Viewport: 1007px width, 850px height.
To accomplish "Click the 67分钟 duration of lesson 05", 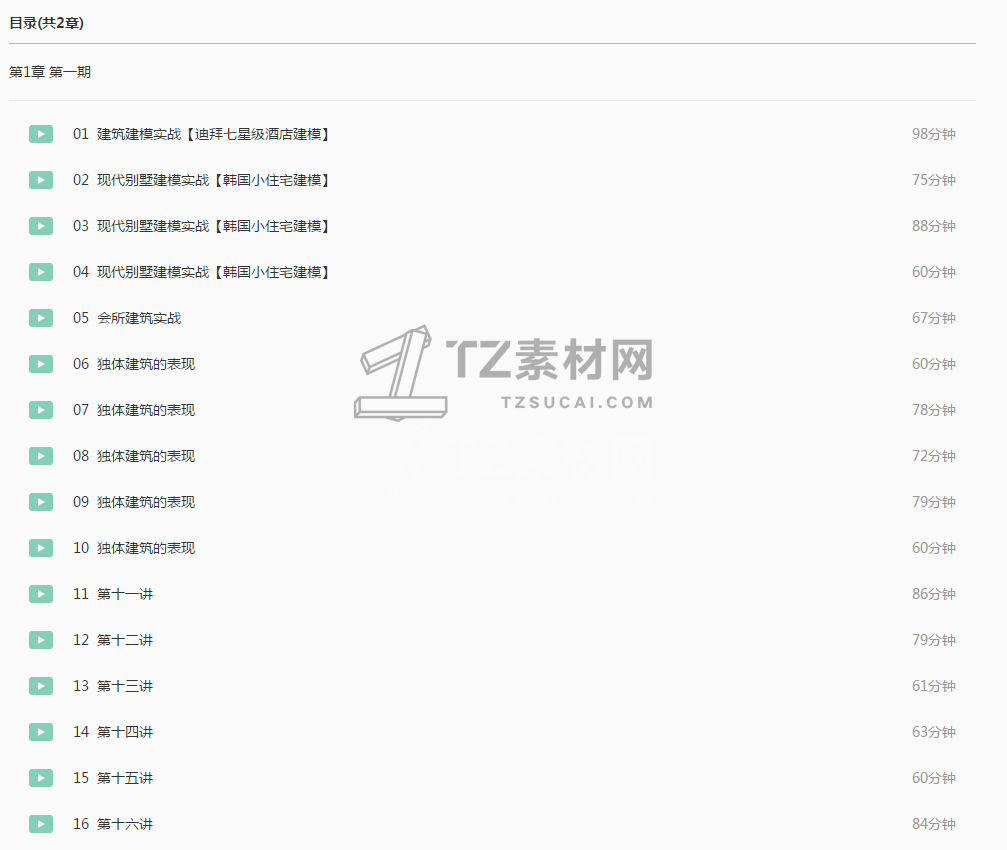I will pos(934,318).
